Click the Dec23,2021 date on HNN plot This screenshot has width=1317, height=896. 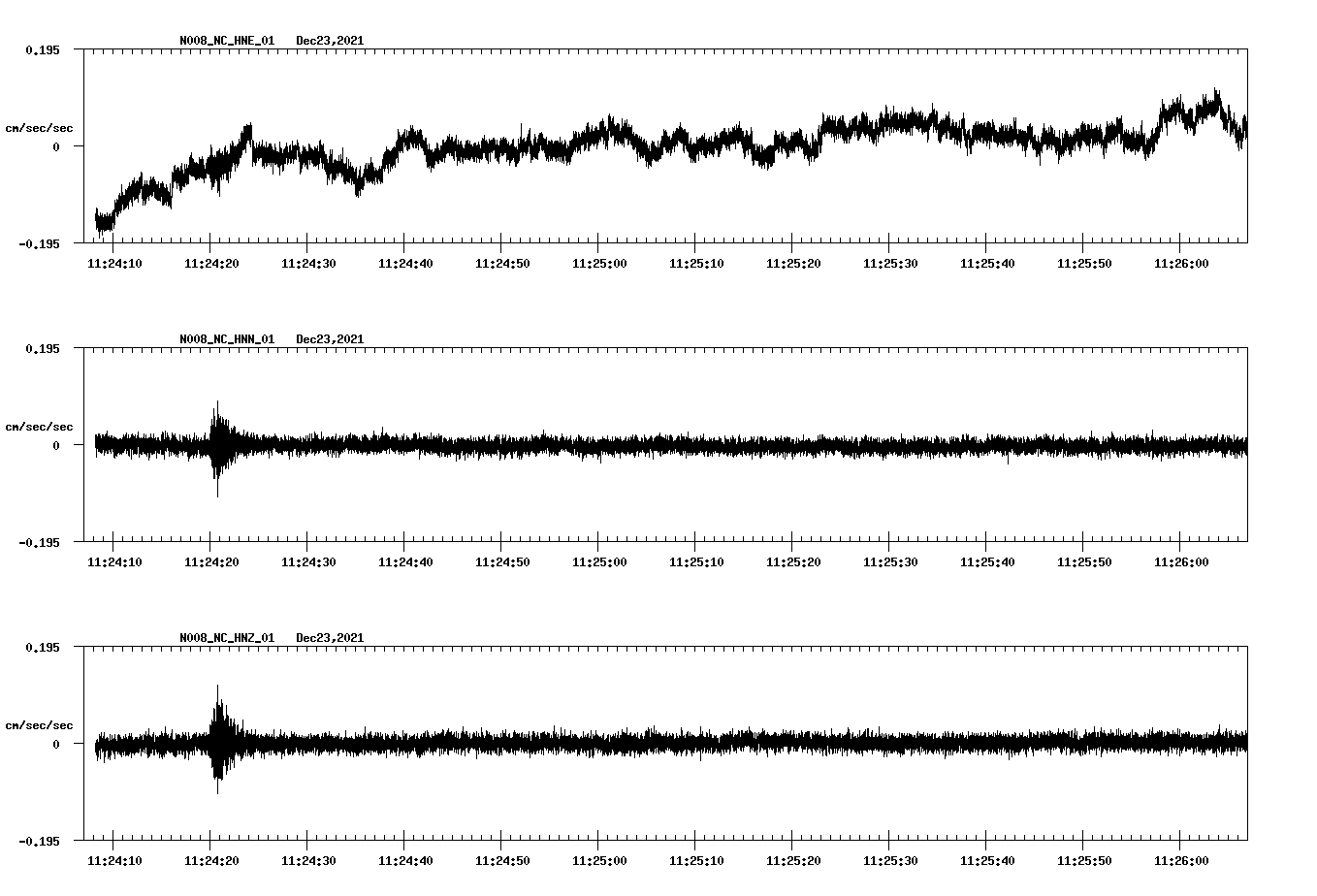tap(330, 339)
